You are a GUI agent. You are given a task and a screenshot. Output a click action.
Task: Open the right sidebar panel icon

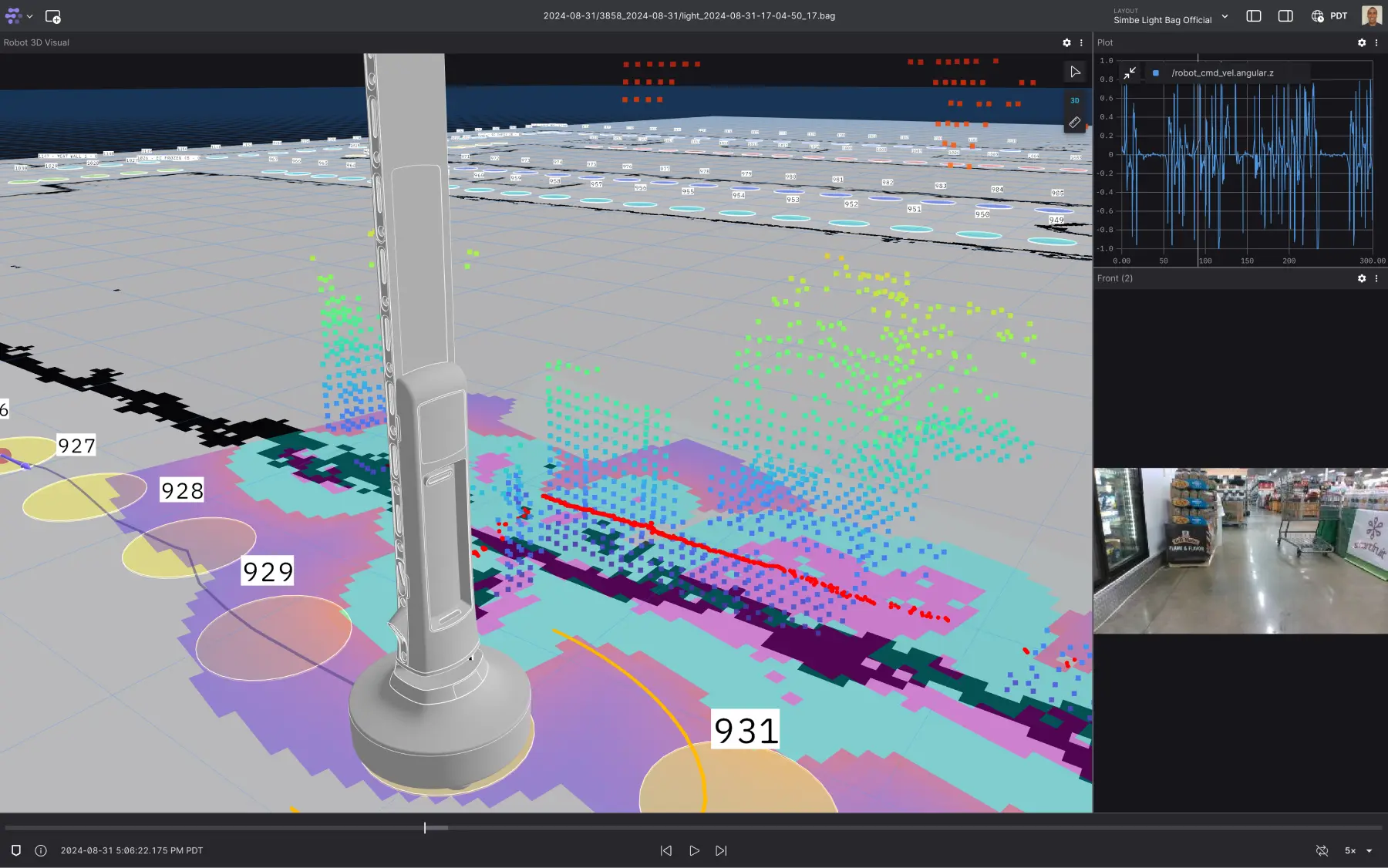[1285, 15]
